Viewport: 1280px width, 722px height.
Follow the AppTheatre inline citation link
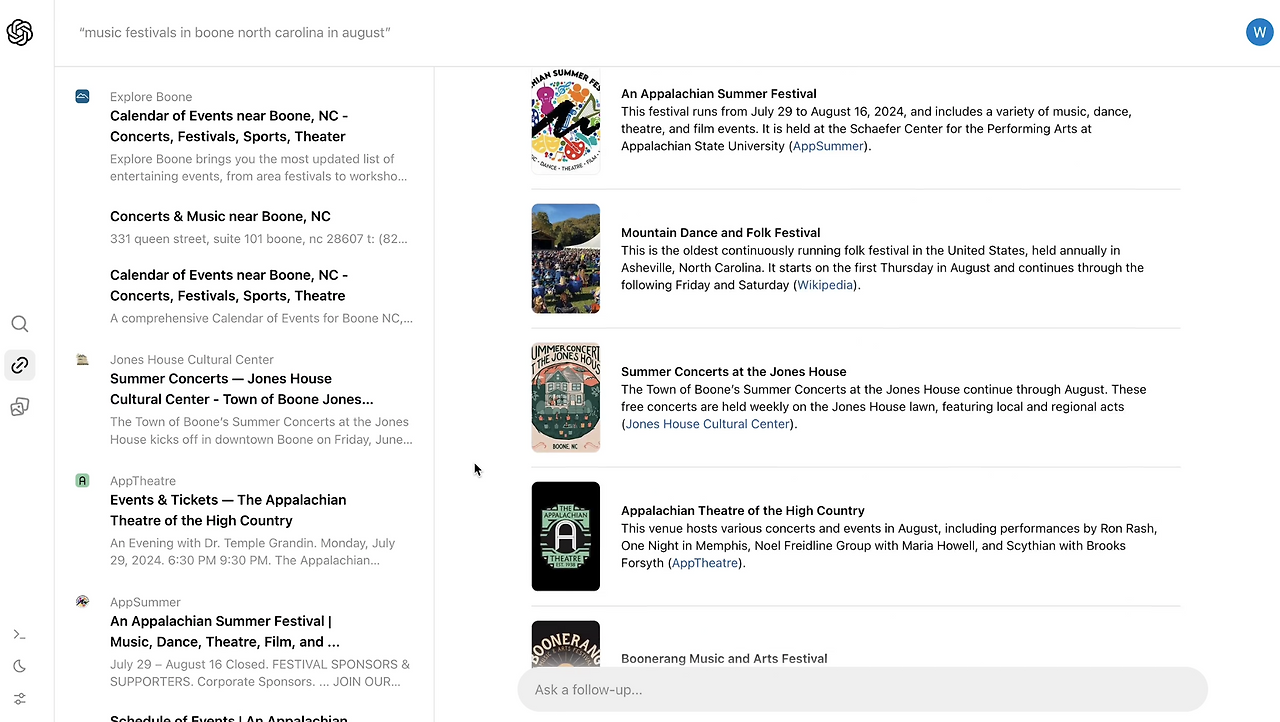(705, 563)
